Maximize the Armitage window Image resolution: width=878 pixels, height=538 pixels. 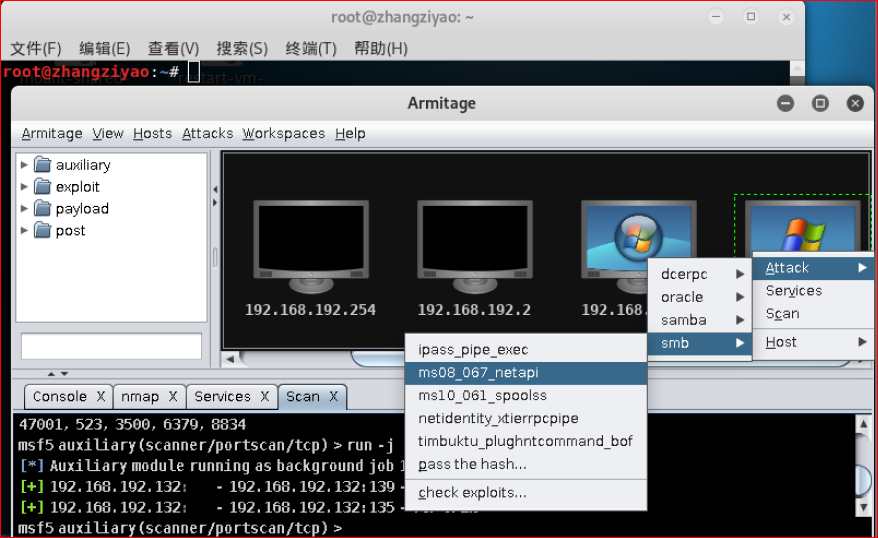[820, 103]
